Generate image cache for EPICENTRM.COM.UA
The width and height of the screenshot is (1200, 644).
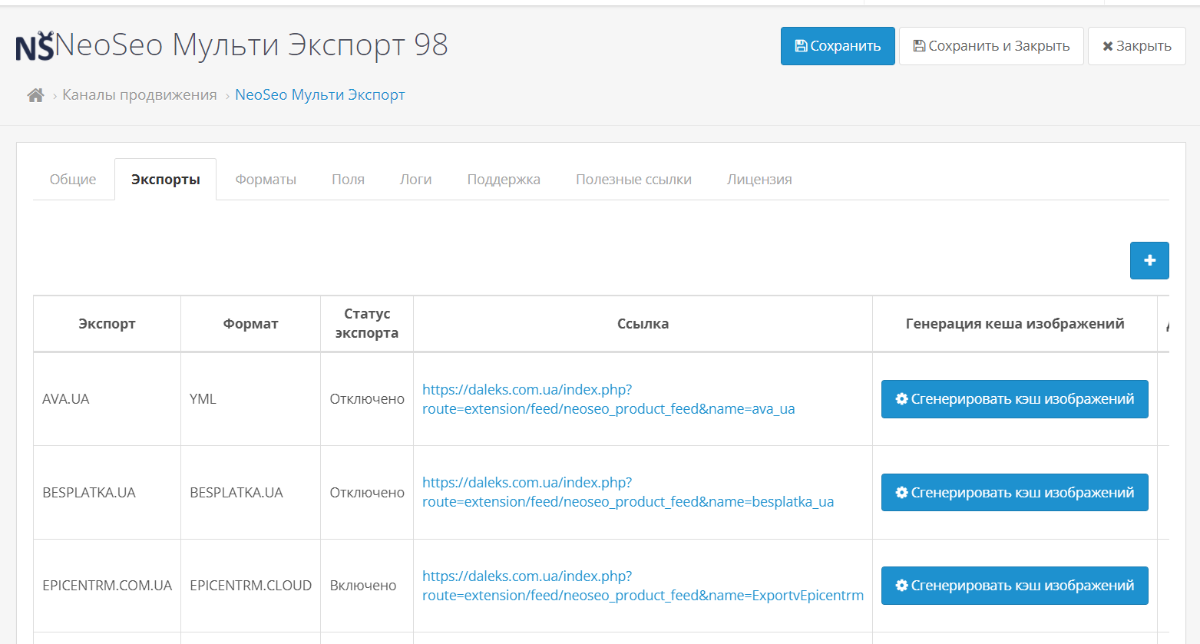1014,586
